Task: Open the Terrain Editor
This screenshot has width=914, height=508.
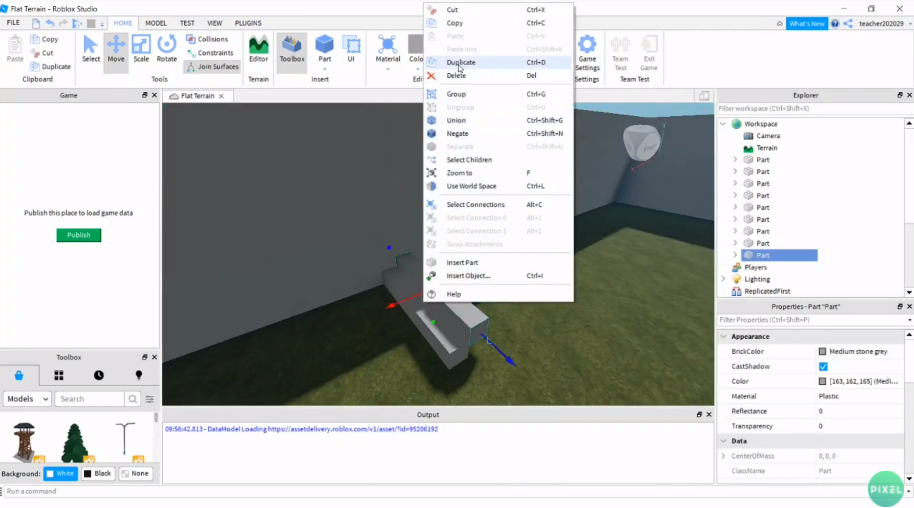Action: (x=258, y=49)
